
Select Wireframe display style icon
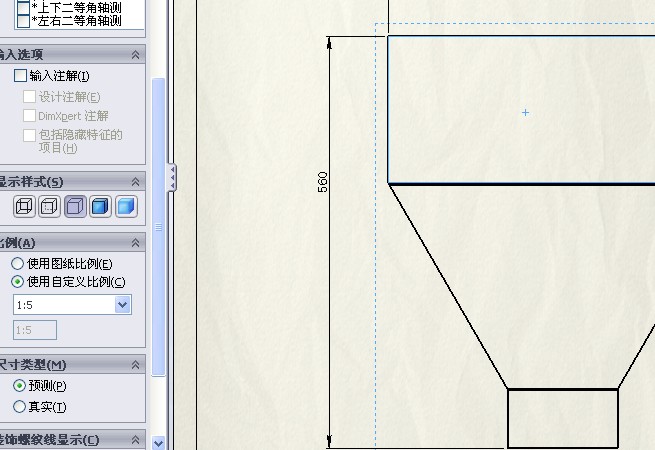(x=24, y=206)
